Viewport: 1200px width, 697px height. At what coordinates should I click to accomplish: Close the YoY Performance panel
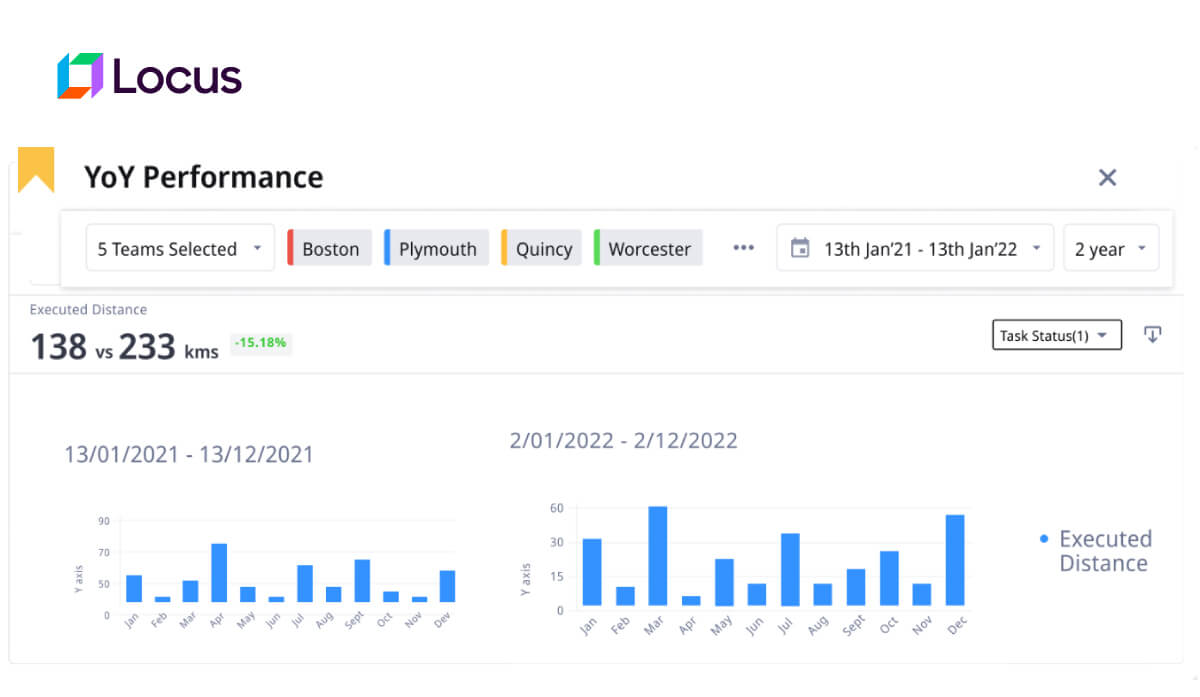(x=1107, y=178)
